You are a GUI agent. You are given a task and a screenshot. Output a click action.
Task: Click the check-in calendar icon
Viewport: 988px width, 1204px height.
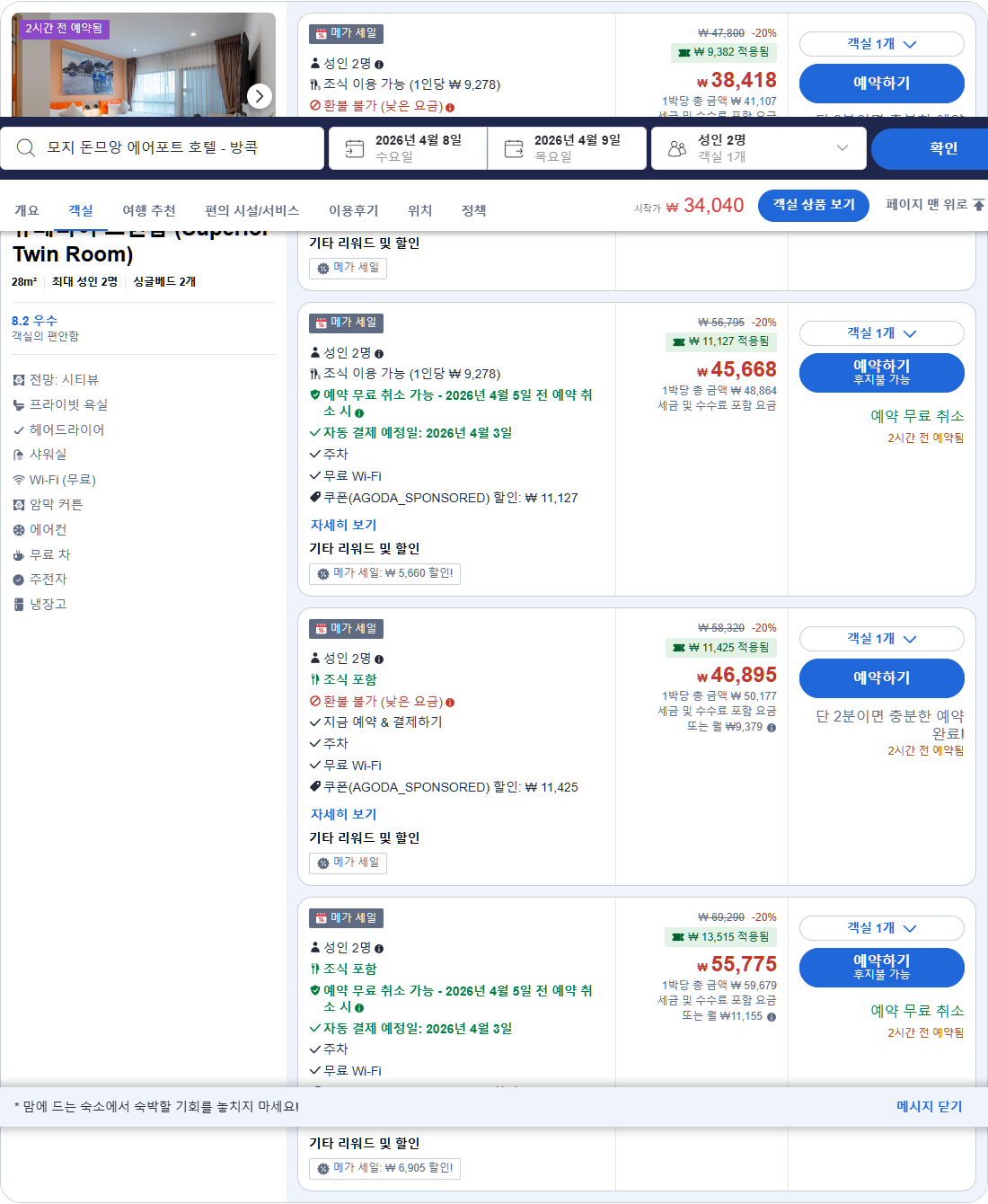pos(355,148)
